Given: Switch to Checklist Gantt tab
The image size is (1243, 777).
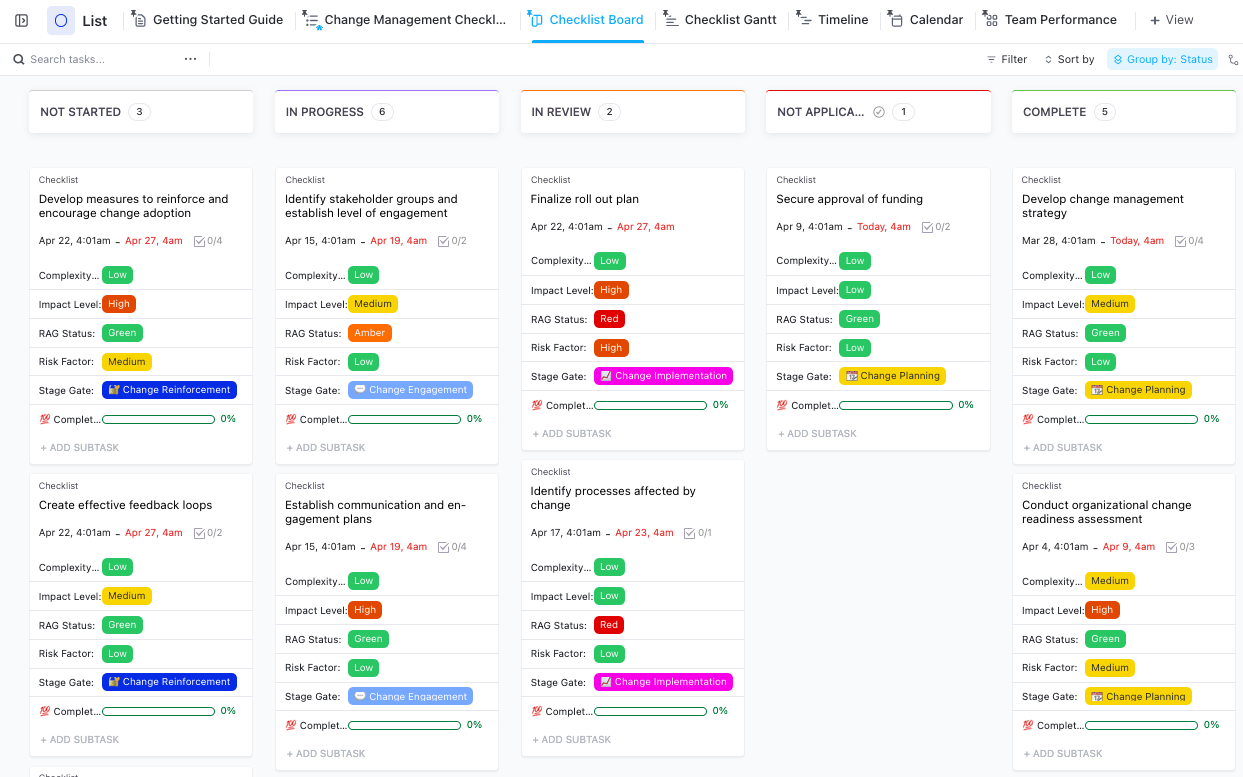Looking at the screenshot, I should click(720, 20).
